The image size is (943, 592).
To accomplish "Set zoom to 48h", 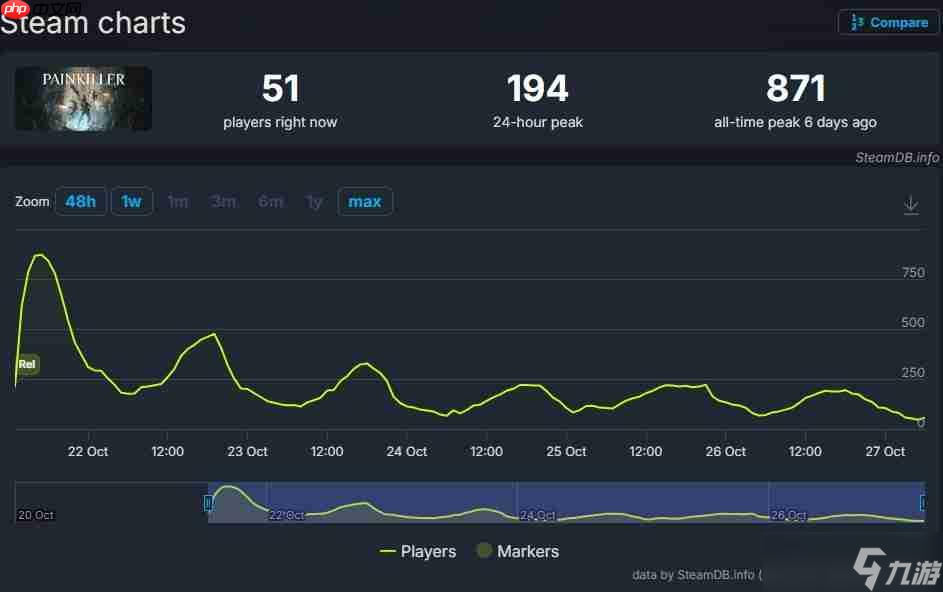I will point(80,202).
